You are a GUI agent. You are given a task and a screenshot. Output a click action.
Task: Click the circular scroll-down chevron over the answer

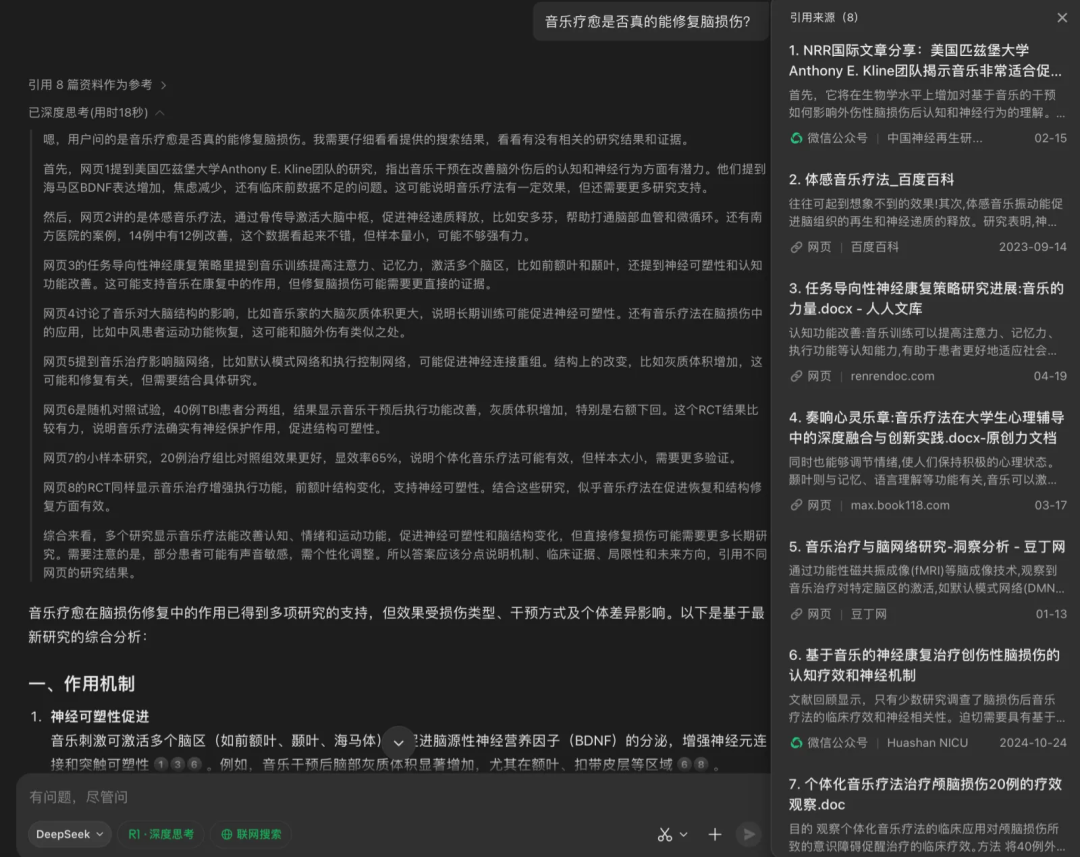coord(398,743)
